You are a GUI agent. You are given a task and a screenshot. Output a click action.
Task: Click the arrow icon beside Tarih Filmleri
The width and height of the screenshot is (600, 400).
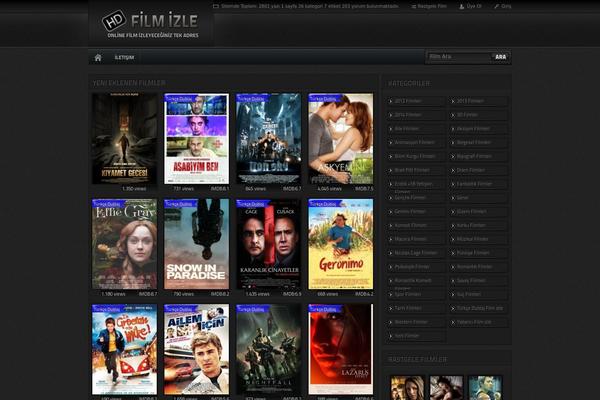391,308
